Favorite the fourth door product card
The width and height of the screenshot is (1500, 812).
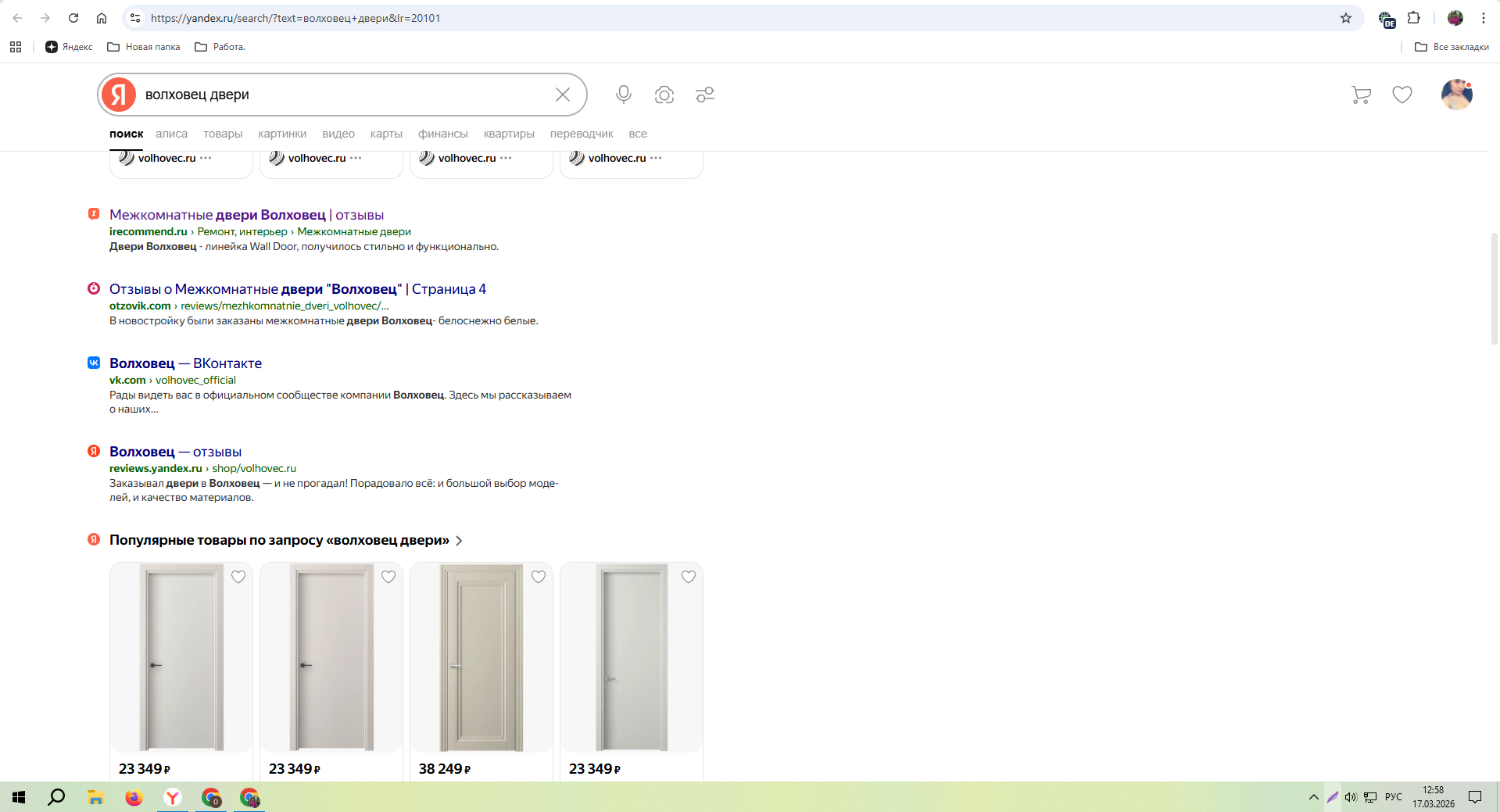pos(689,577)
